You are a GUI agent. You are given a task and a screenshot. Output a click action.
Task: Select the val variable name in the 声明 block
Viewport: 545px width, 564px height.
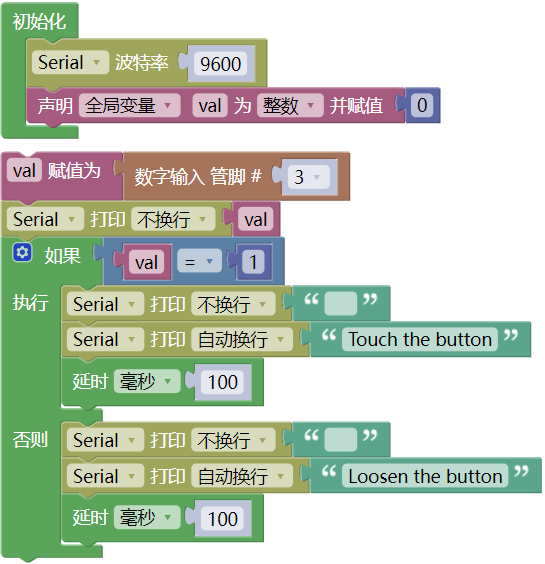pos(210,105)
